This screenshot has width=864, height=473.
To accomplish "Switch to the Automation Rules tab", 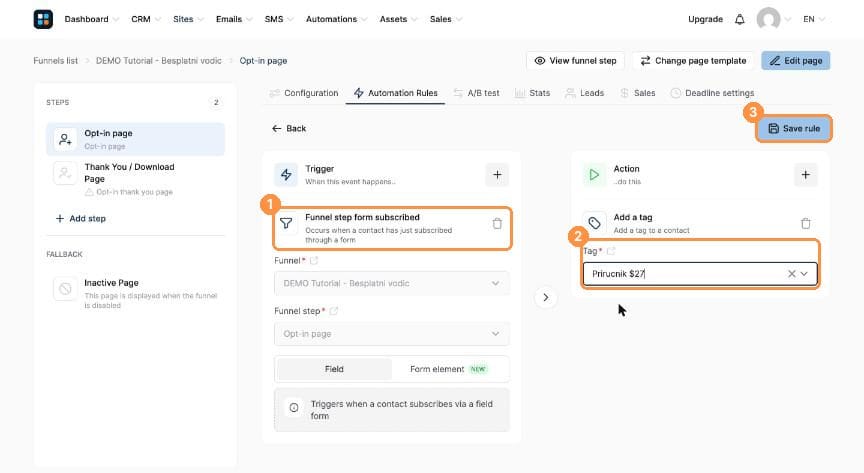I will click(396, 93).
